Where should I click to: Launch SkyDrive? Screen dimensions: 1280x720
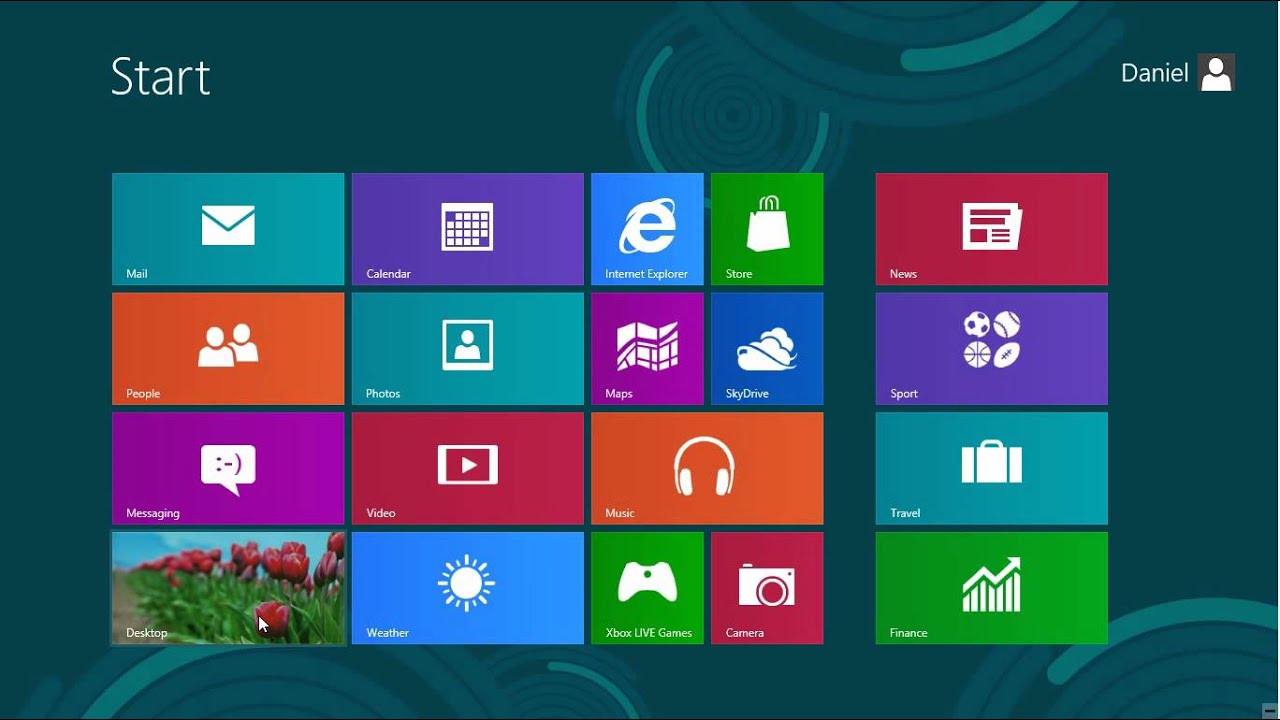pos(767,348)
